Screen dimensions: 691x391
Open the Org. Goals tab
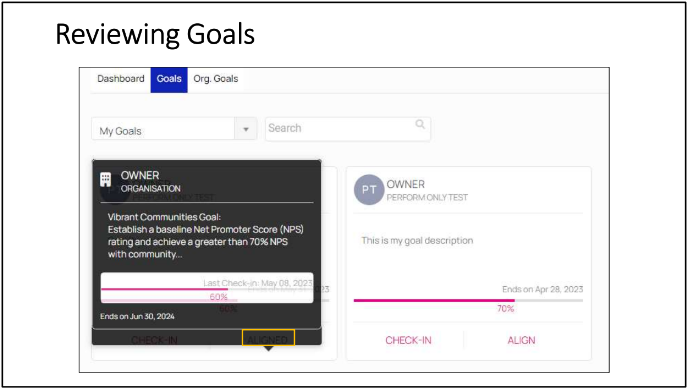tap(215, 79)
